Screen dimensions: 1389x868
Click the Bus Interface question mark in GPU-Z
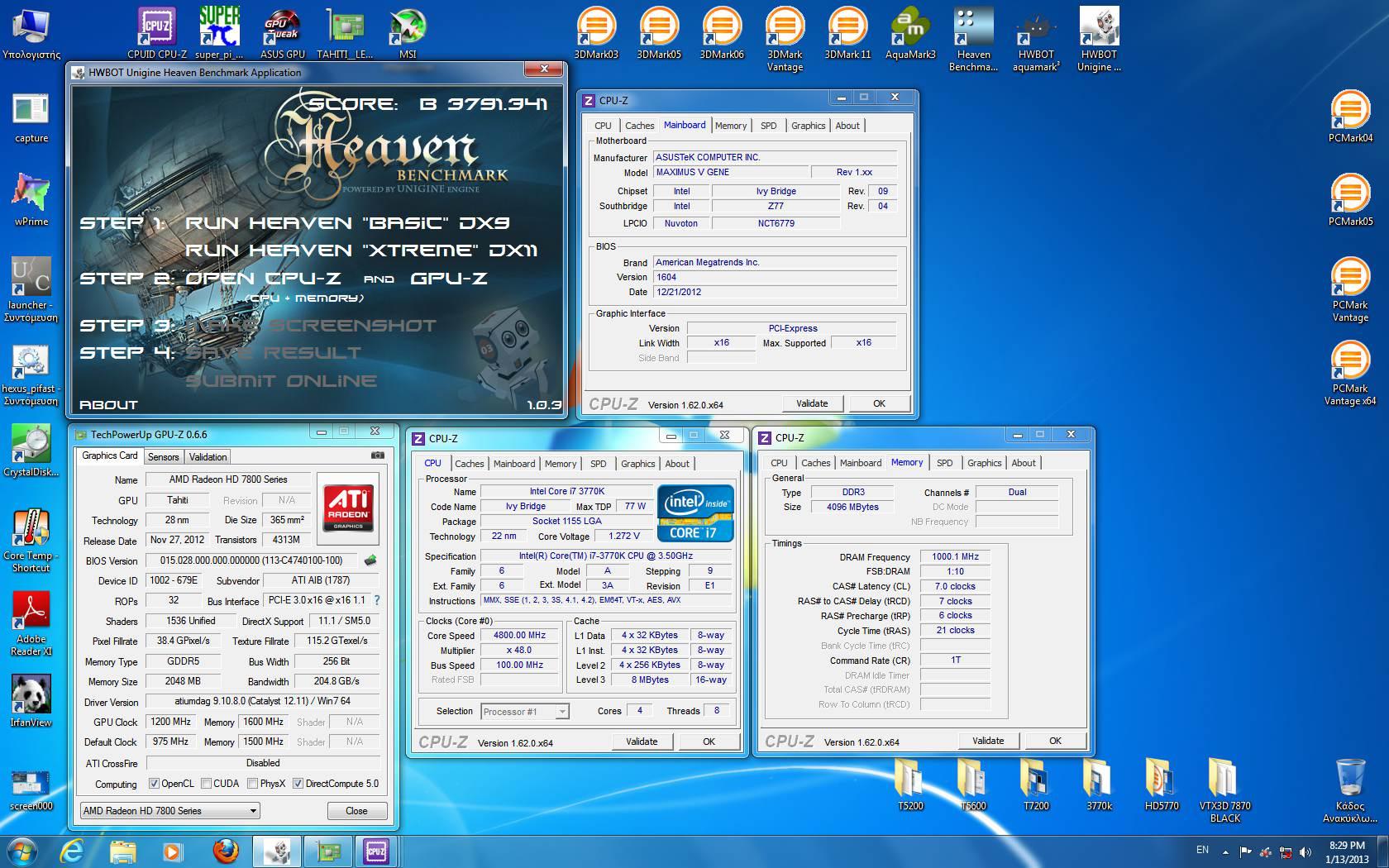[377, 600]
